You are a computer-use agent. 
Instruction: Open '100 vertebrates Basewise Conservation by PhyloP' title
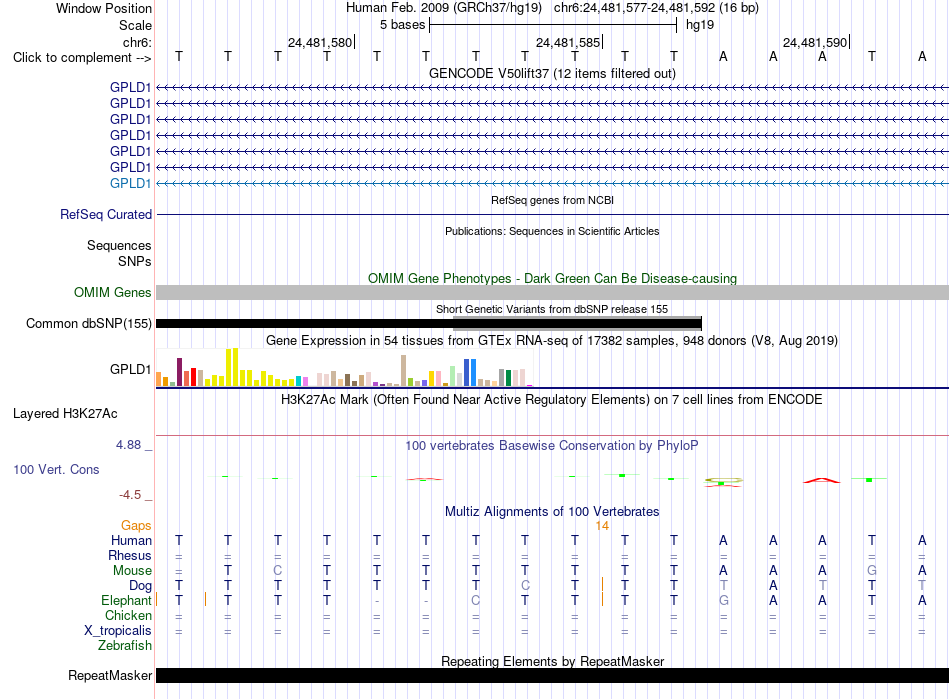(552, 446)
